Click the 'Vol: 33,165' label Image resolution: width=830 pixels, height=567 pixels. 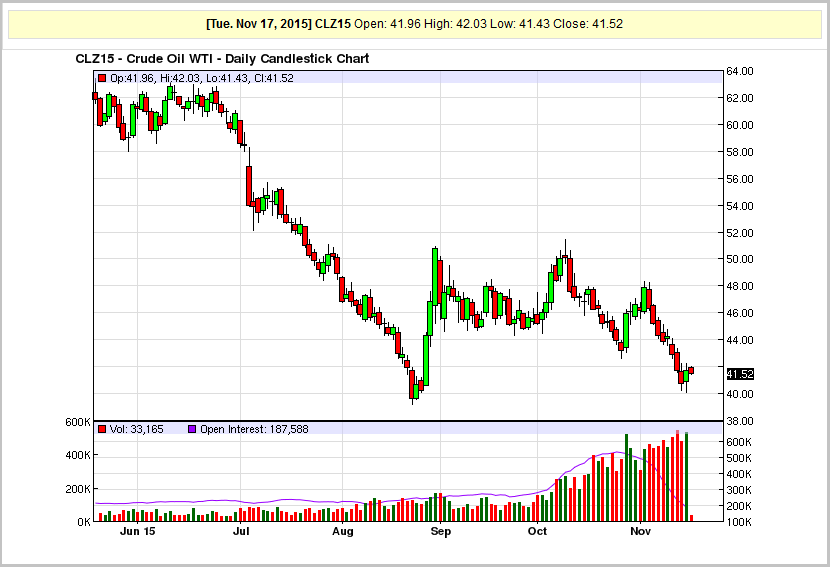click(x=137, y=429)
